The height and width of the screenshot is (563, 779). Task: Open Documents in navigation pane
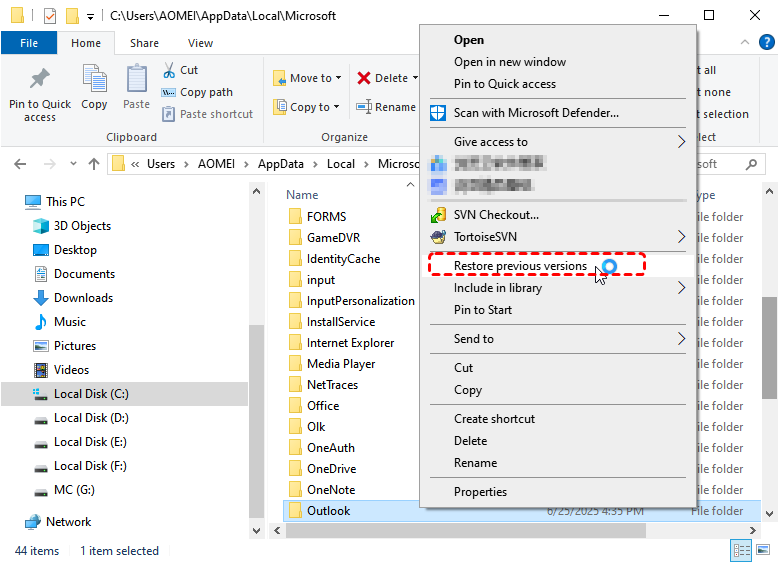pyautogui.click(x=74, y=274)
